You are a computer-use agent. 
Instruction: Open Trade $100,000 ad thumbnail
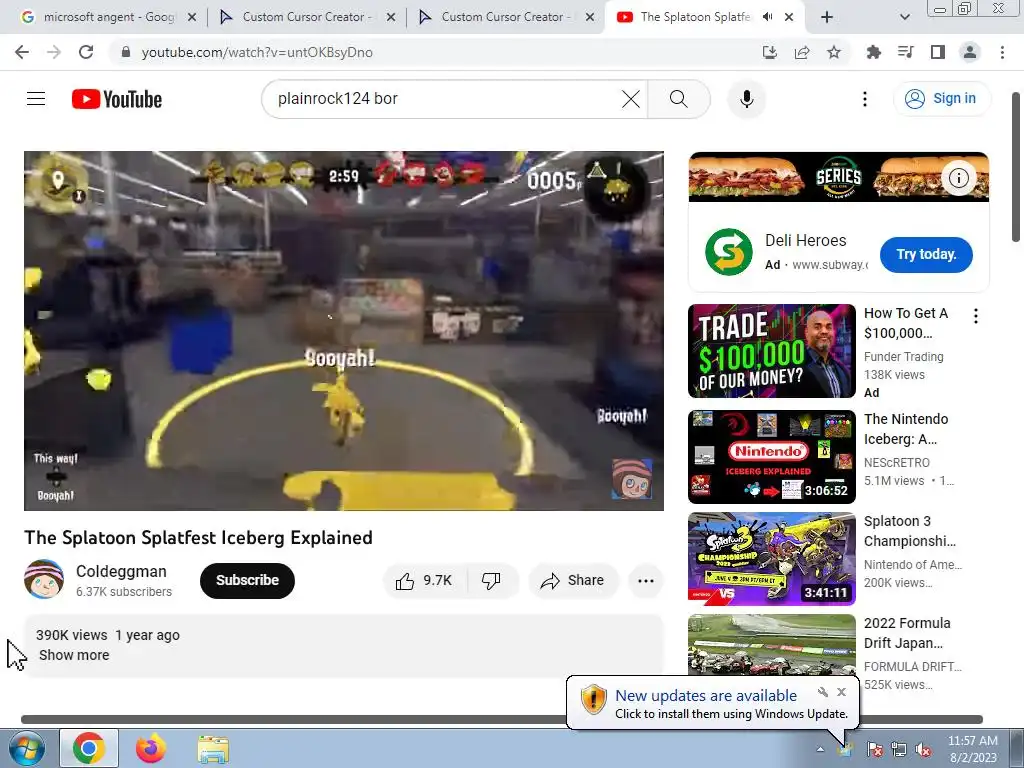(771, 351)
